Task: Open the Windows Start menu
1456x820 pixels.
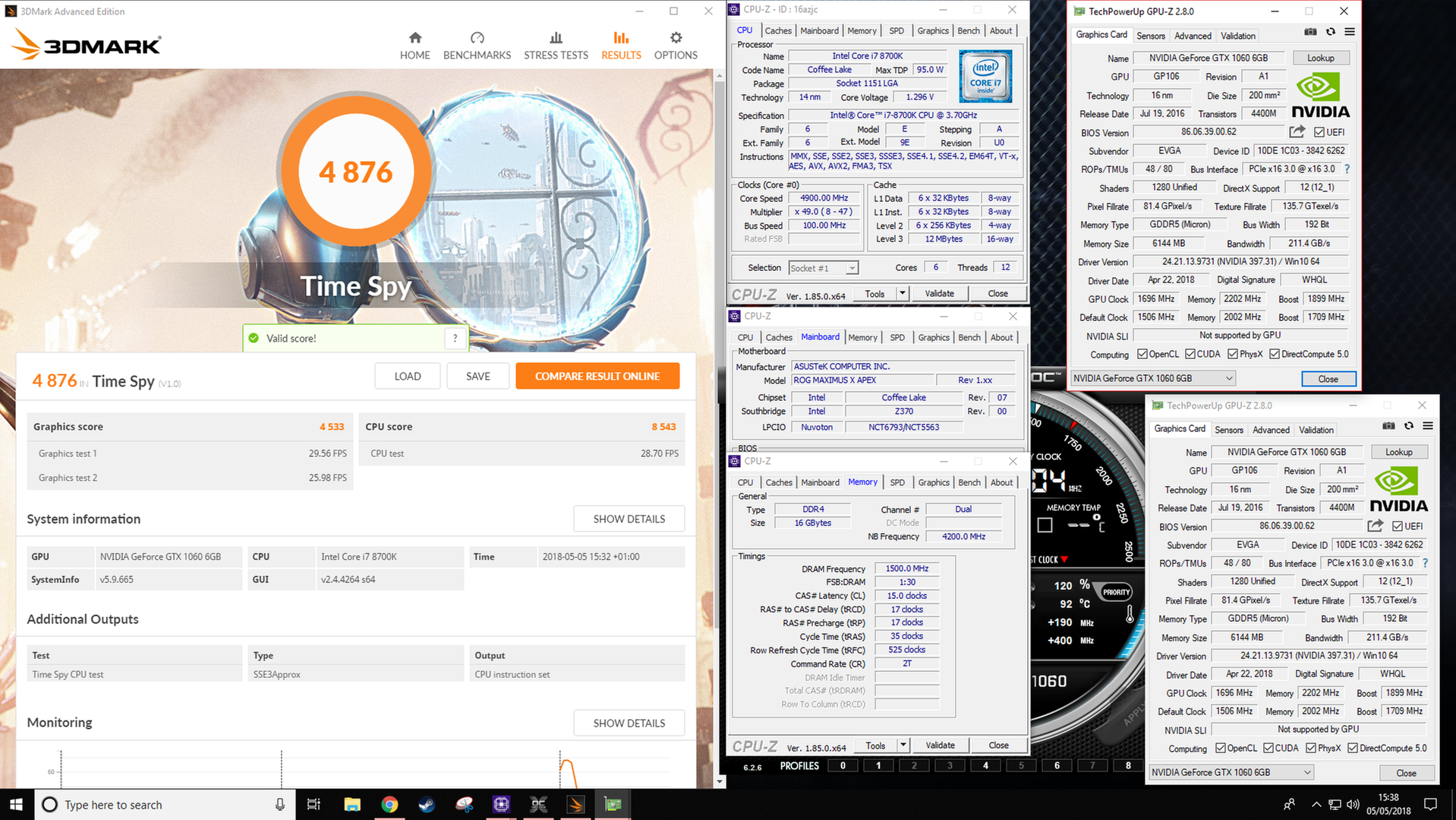Action: [17, 805]
